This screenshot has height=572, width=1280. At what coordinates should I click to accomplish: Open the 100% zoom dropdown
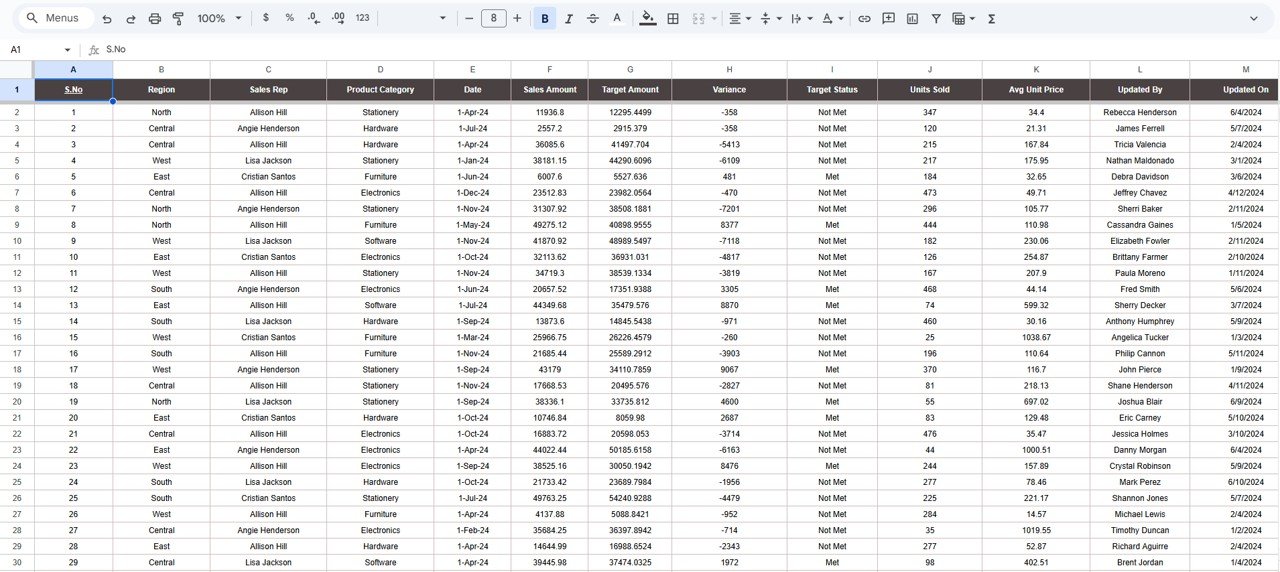(x=219, y=18)
